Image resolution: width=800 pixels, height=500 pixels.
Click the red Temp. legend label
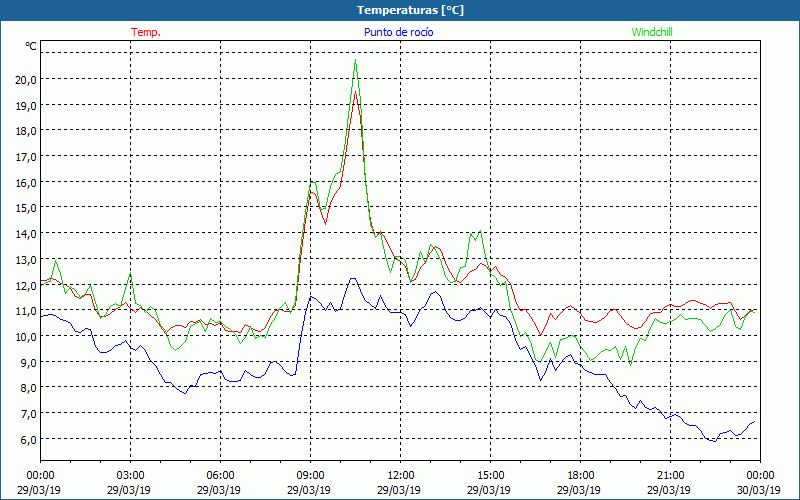click(146, 32)
